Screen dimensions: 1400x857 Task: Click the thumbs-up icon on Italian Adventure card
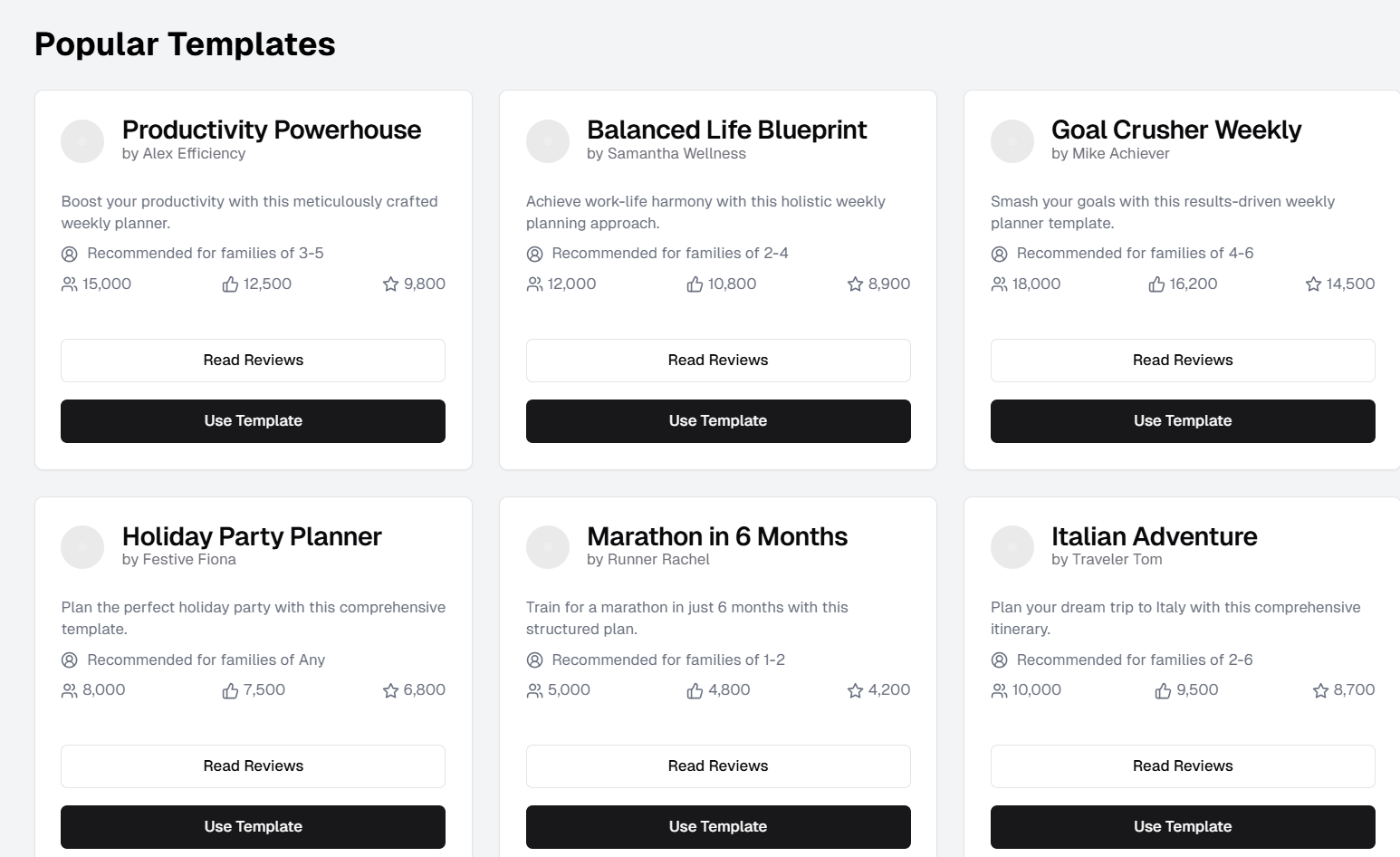coord(1163,691)
